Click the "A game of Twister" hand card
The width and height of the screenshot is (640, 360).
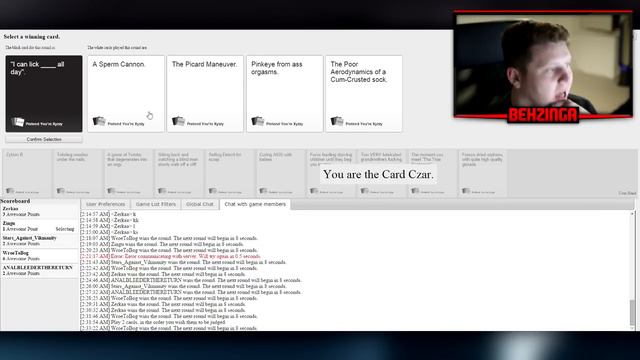point(129,173)
